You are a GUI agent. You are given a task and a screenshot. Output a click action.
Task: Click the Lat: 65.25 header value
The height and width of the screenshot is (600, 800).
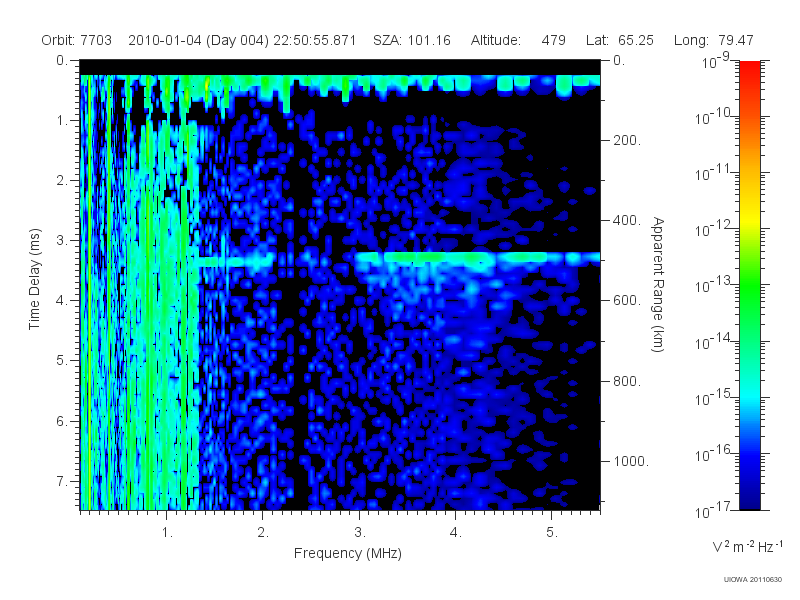coord(620,40)
